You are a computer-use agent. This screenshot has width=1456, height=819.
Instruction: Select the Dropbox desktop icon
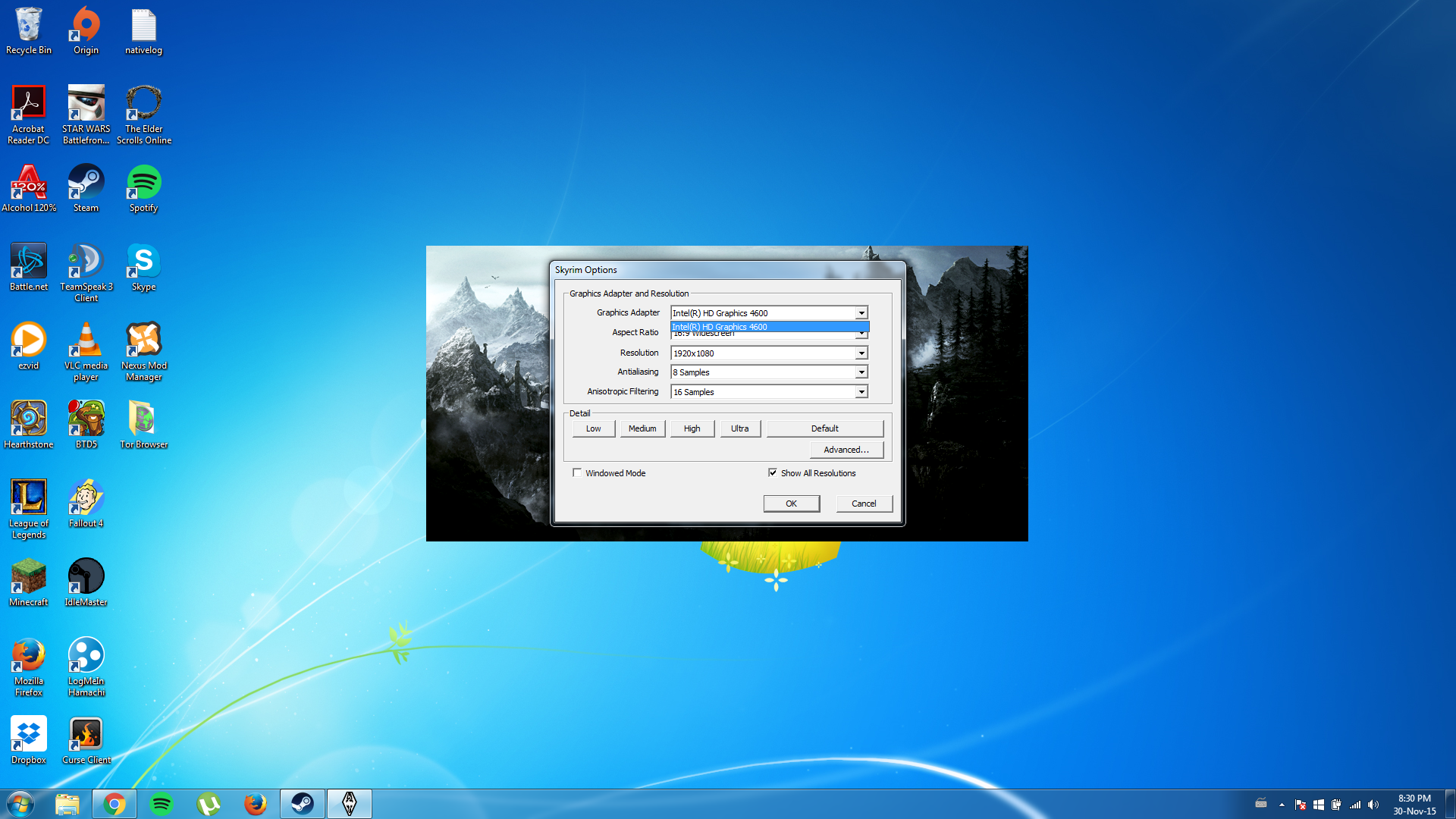click(29, 741)
